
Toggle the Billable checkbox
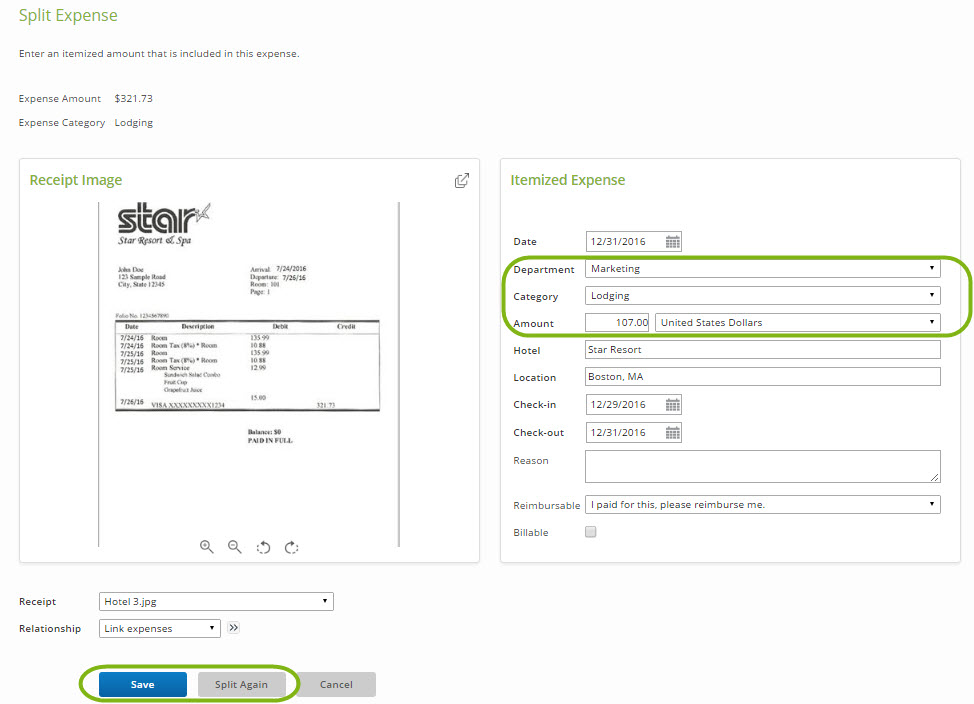click(591, 532)
